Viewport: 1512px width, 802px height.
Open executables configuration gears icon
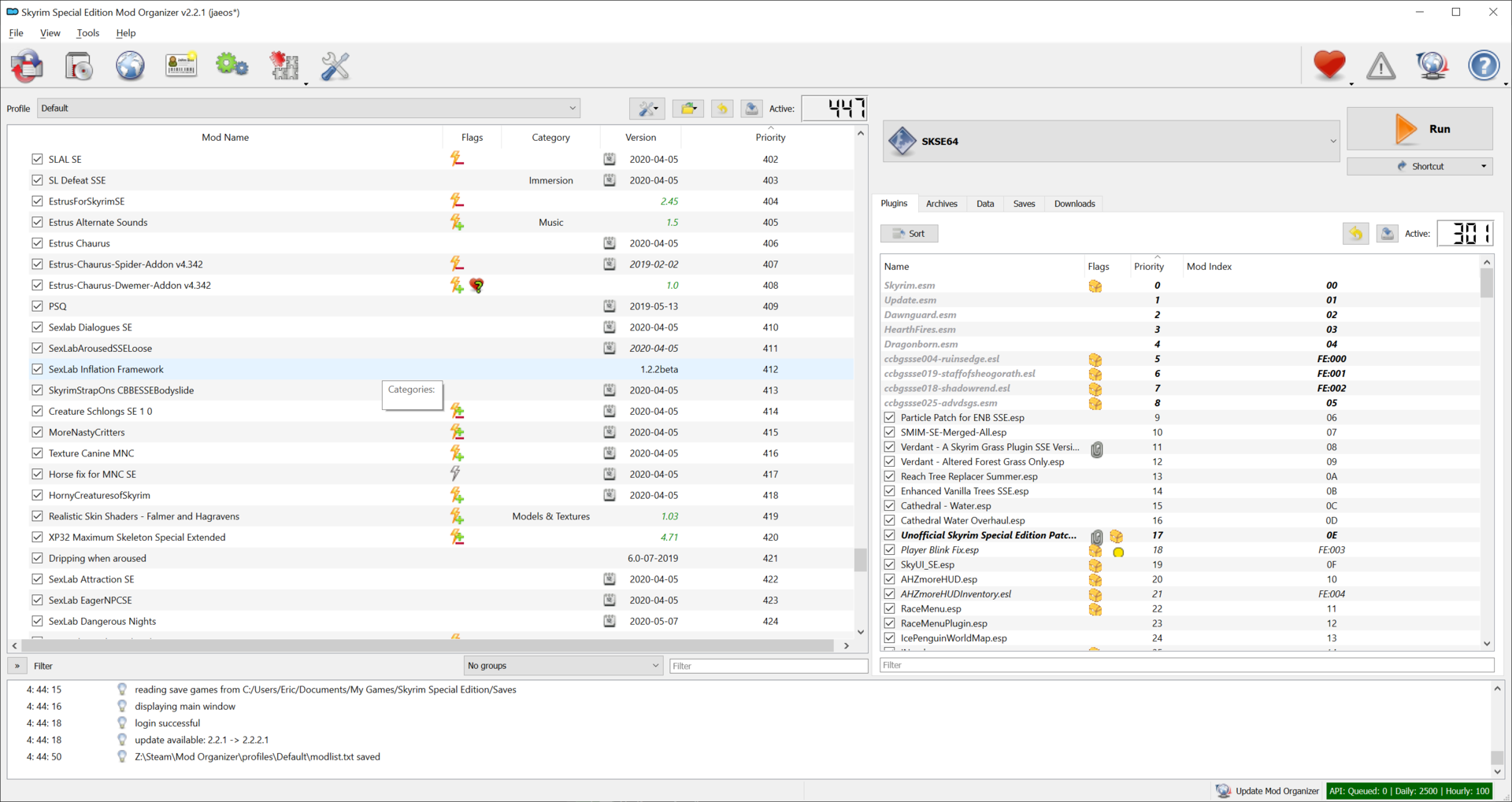[x=232, y=65]
